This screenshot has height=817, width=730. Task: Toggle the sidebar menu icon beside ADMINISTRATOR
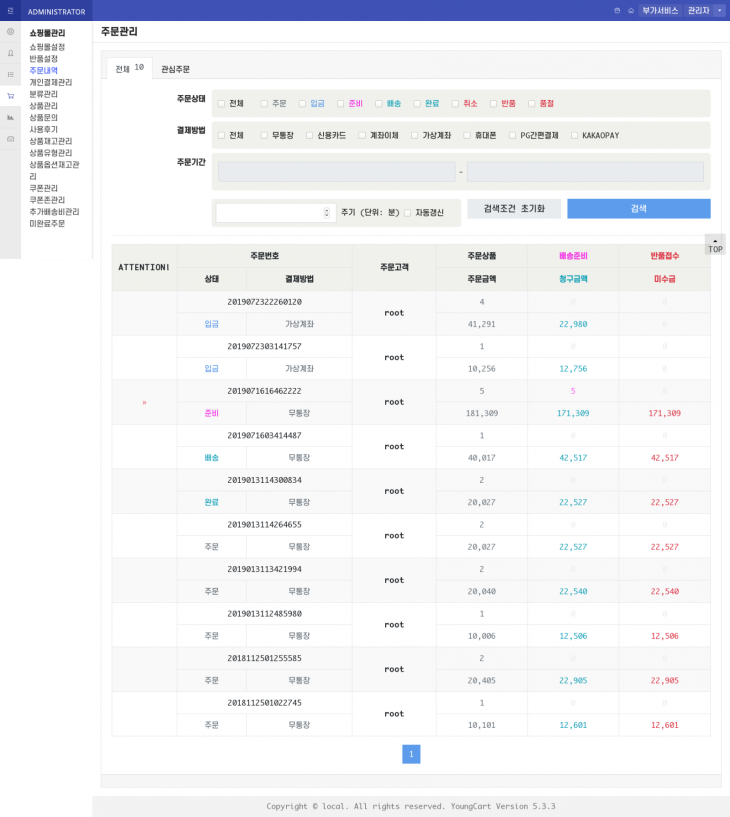(10, 11)
